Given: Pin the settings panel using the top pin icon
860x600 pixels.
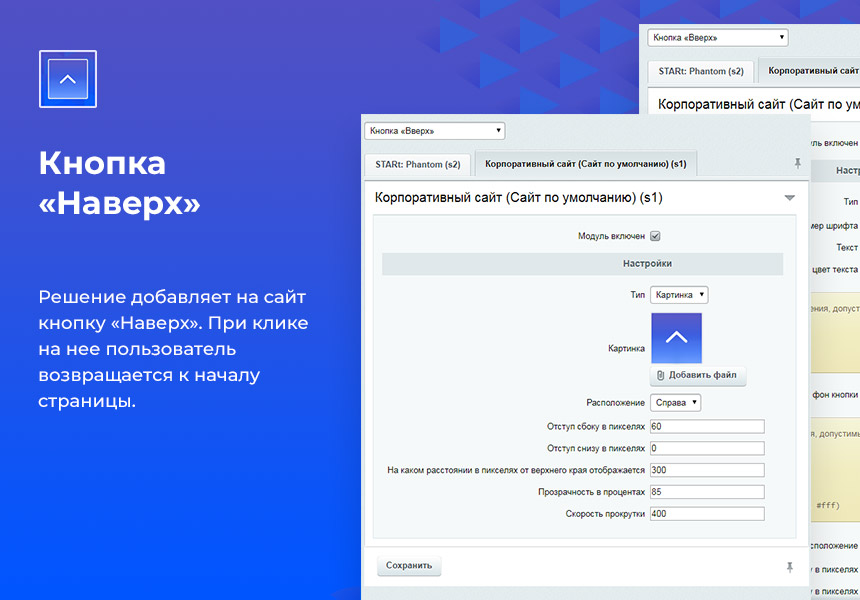Looking at the screenshot, I should click(797, 162).
